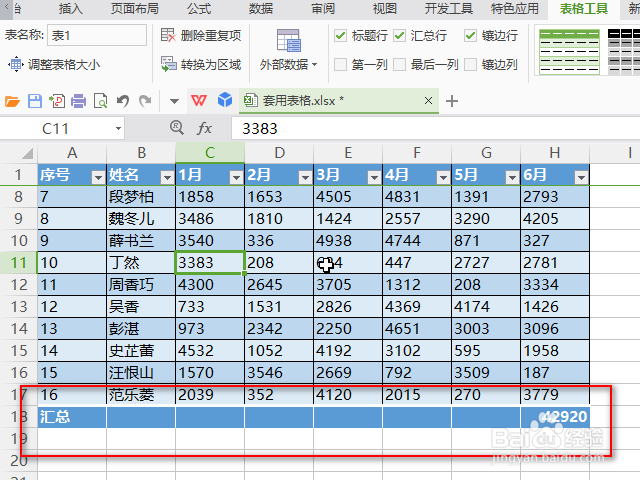This screenshot has height=480, width=640.
Task: Toggle the 标题行 (header row) checkbox
Action: click(x=340, y=36)
